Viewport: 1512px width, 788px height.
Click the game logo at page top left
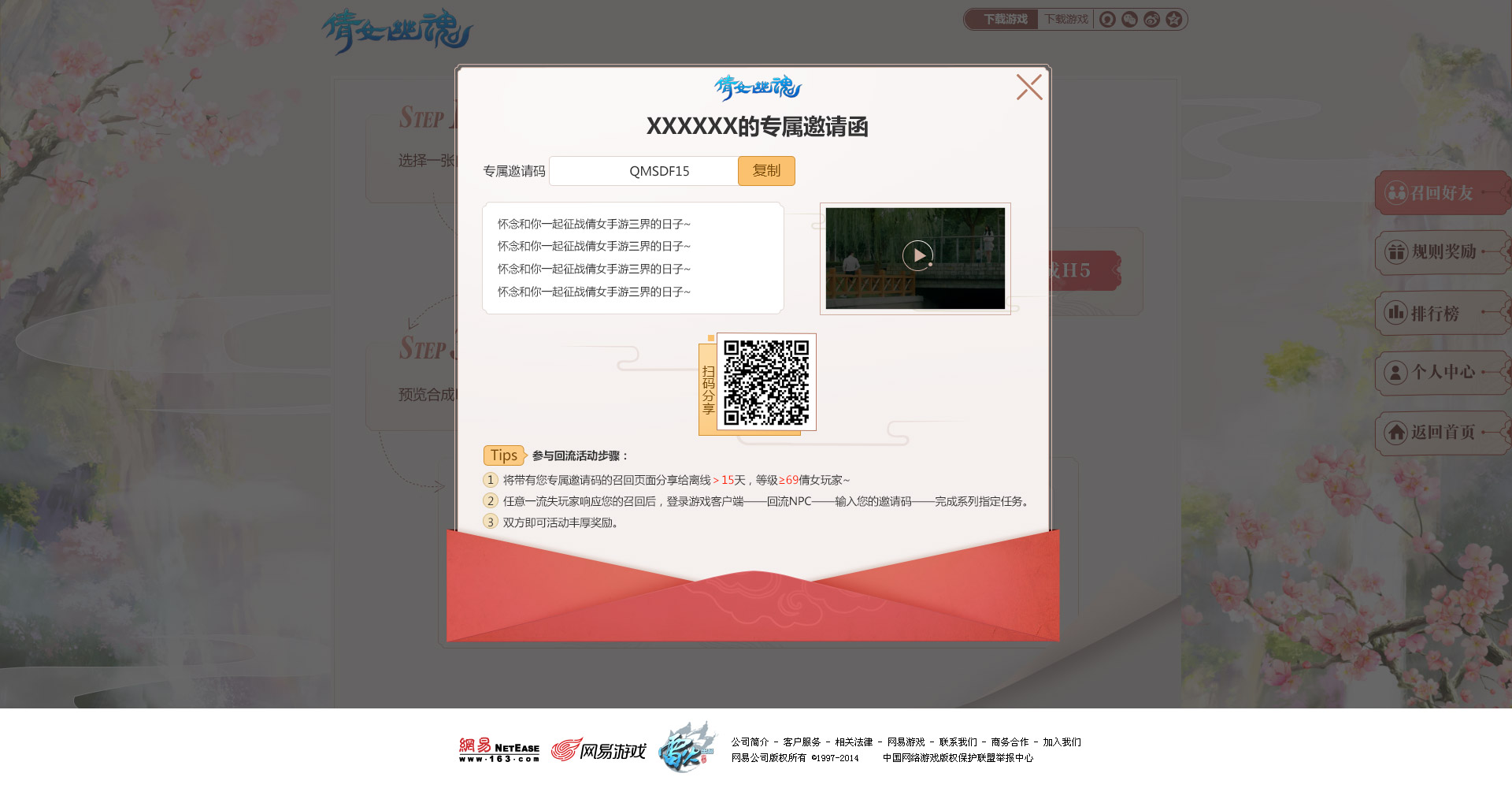[x=396, y=31]
